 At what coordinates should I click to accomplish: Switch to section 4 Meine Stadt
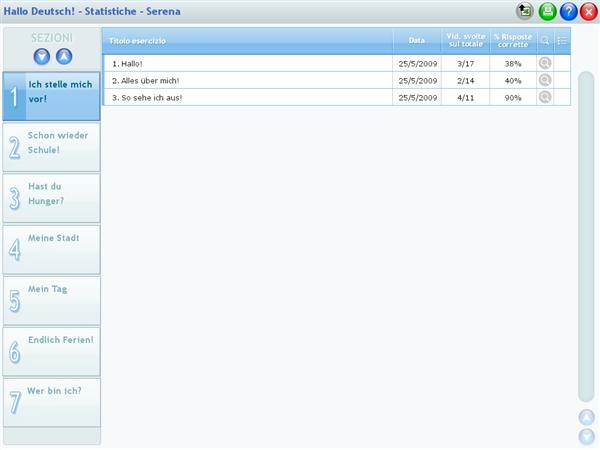click(51, 249)
